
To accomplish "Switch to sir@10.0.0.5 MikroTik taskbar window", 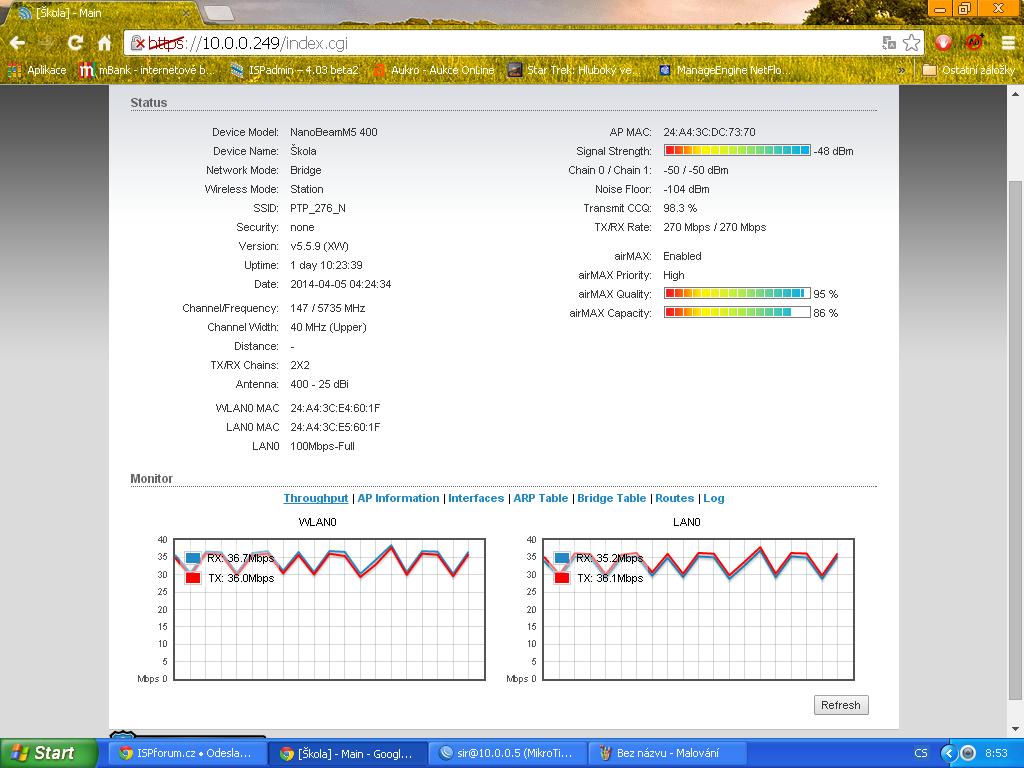I will 507,754.
